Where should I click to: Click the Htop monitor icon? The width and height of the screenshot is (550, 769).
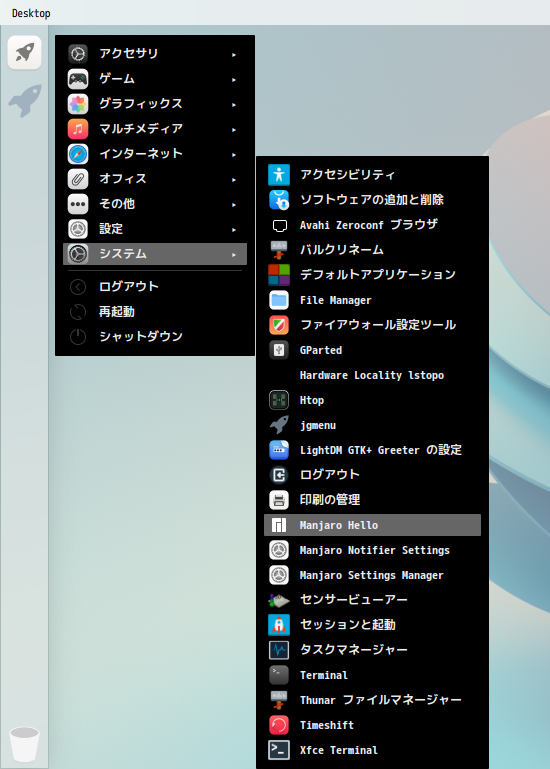point(279,400)
